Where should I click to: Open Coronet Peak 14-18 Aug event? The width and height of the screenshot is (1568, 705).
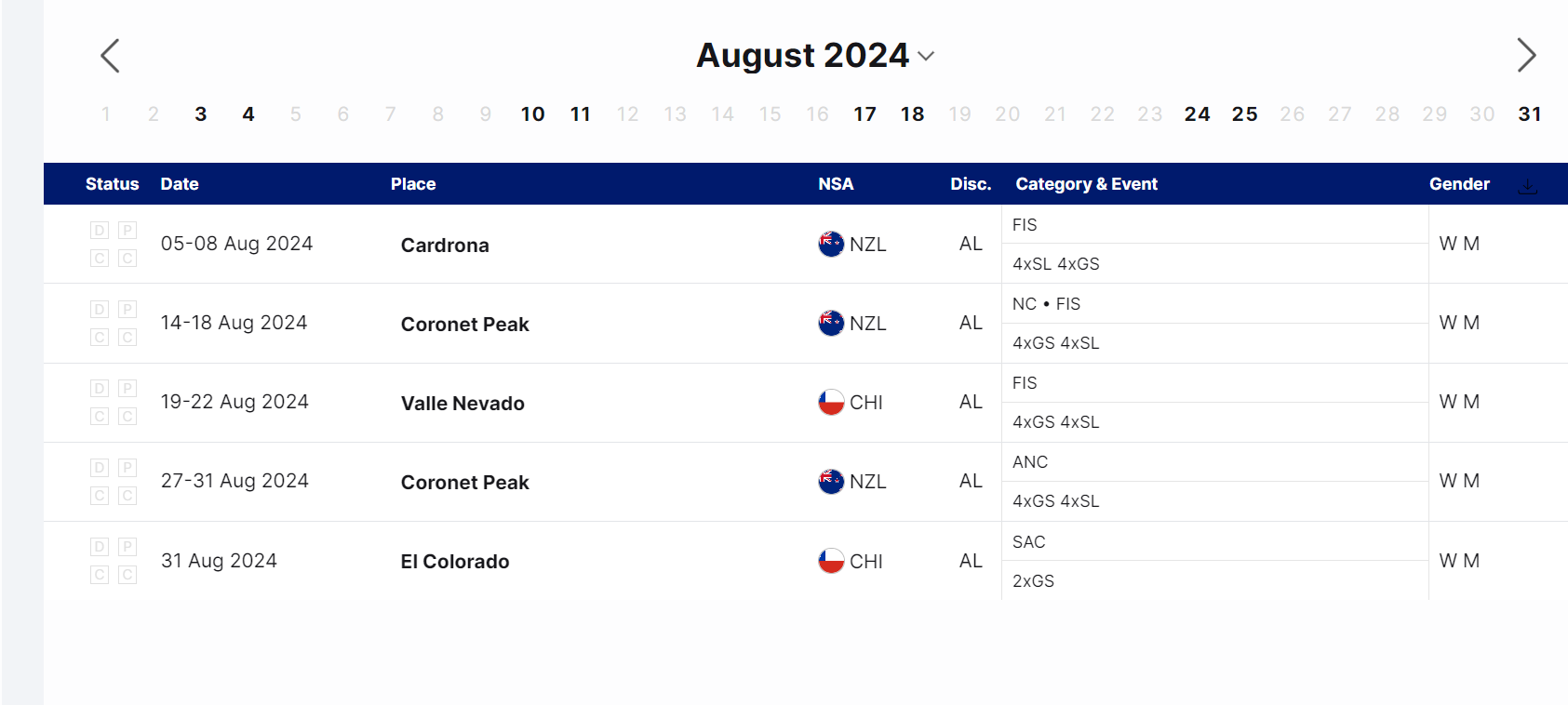[x=464, y=325]
